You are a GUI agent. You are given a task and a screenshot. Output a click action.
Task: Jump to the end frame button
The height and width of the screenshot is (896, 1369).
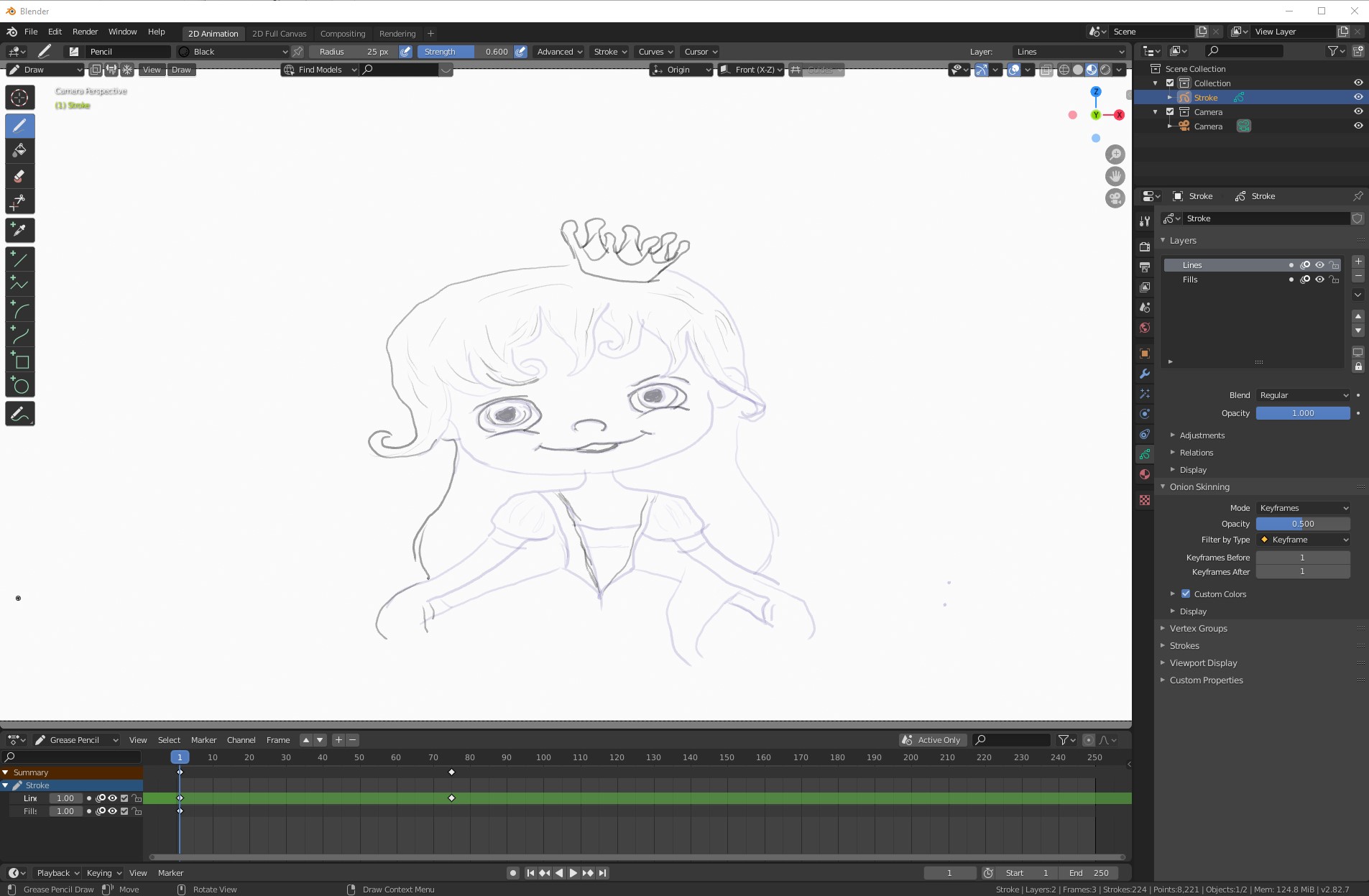click(x=603, y=873)
